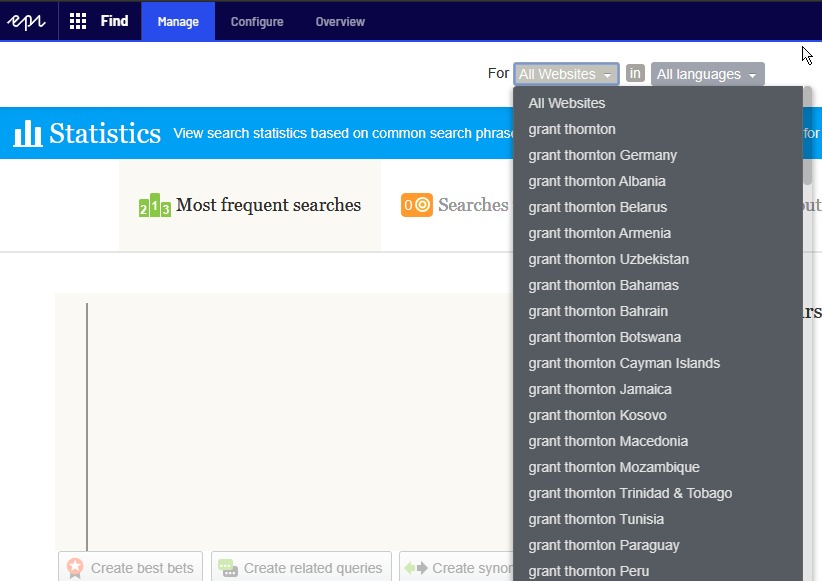The image size is (822, 581).
Task: Switch to the Manage tab
Action: (178, 21)
